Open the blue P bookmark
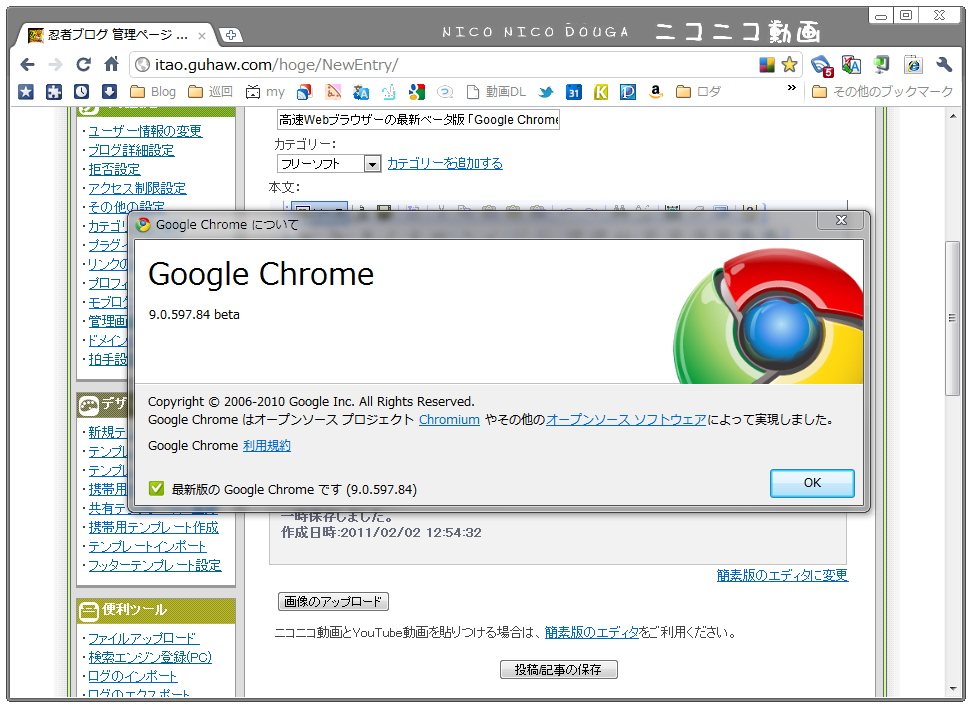The height and width of the screenshot is (710, 974). 628,92
